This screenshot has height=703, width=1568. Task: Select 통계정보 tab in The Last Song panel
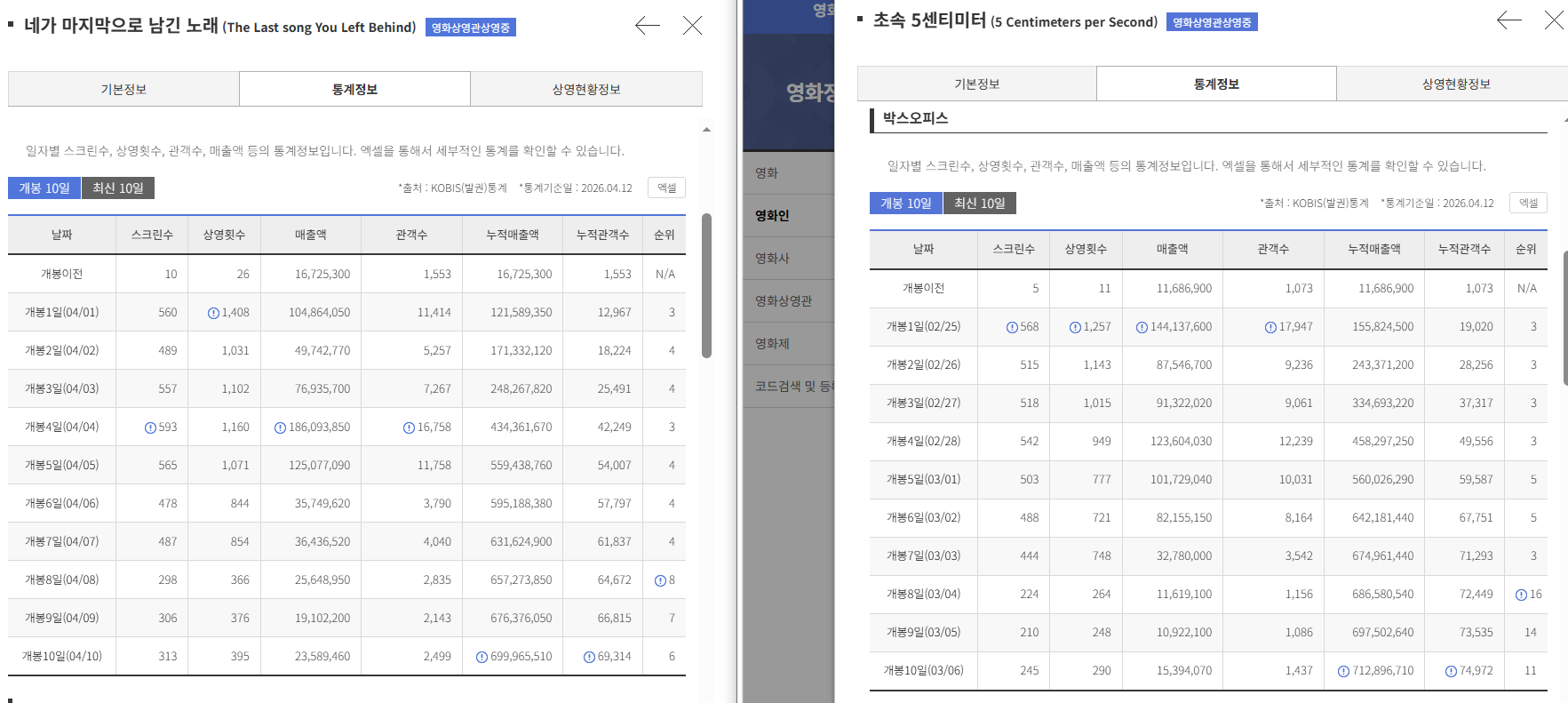coord(354,89)
